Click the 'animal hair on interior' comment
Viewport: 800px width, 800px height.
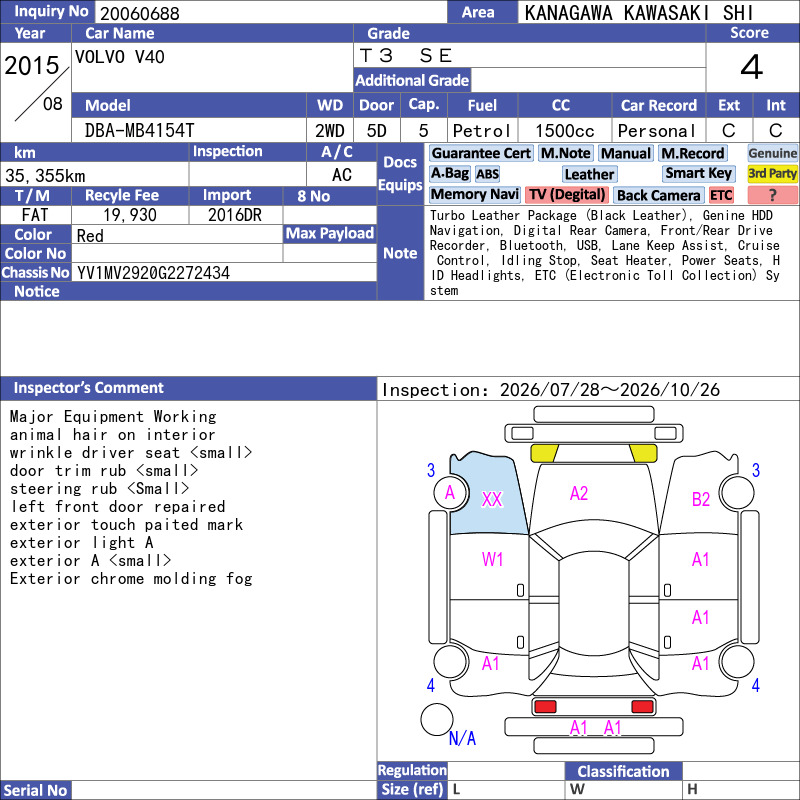pyautogui.click(x=113, y=435)
